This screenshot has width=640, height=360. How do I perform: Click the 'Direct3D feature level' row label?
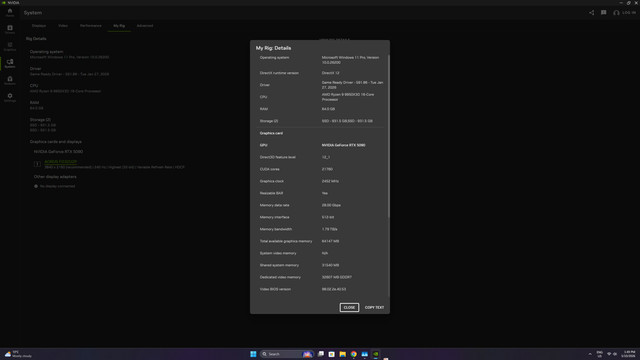pos(278,157)
